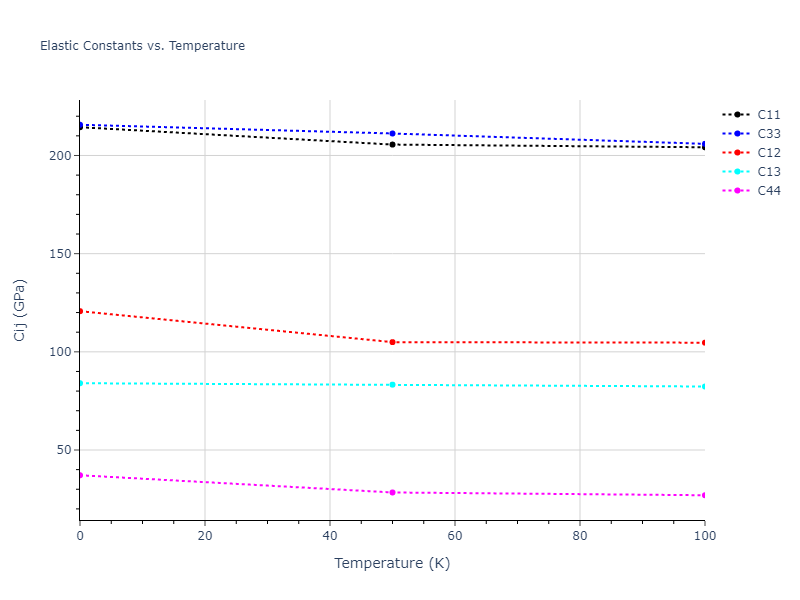Viewport: 800px width, 600px height.
Task: Hide the C33 series via legend
Action: click(x=768, y=134)
